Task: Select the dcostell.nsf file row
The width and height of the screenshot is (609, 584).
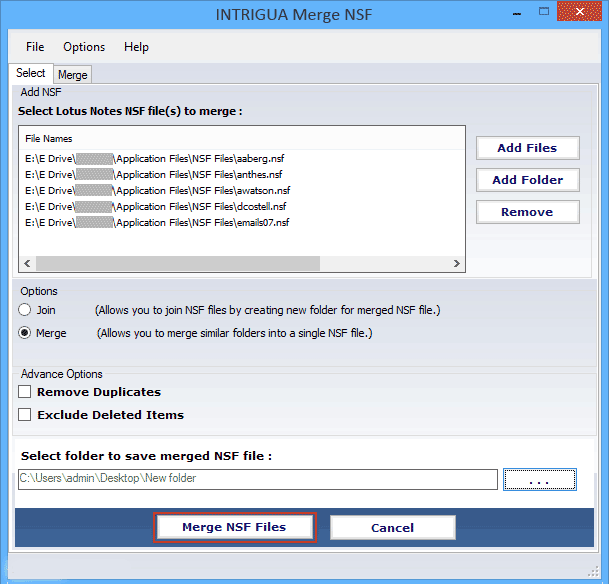Action: click(x=155, y=206)
